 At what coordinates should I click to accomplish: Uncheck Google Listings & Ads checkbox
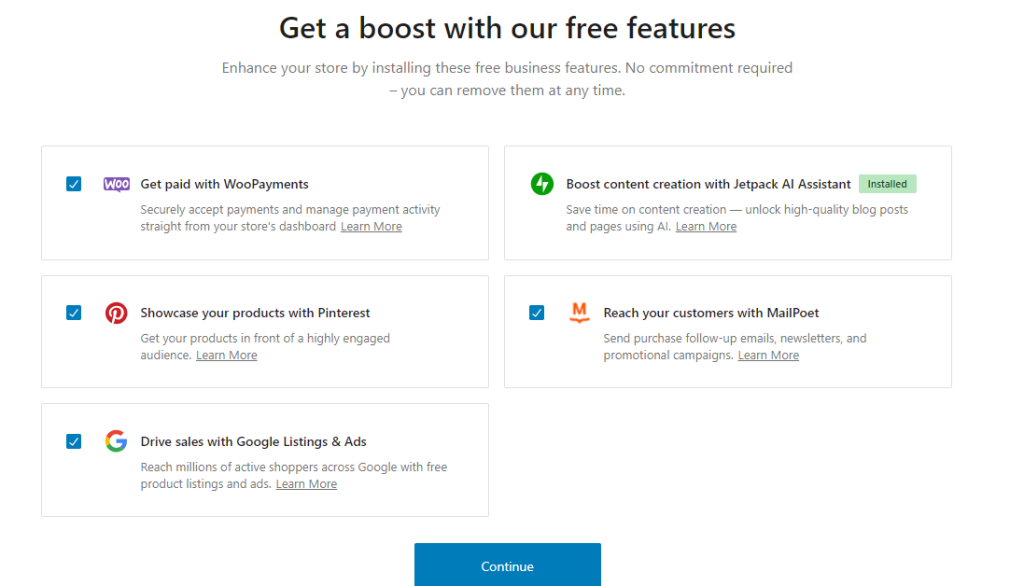click(x=74, y=441)
